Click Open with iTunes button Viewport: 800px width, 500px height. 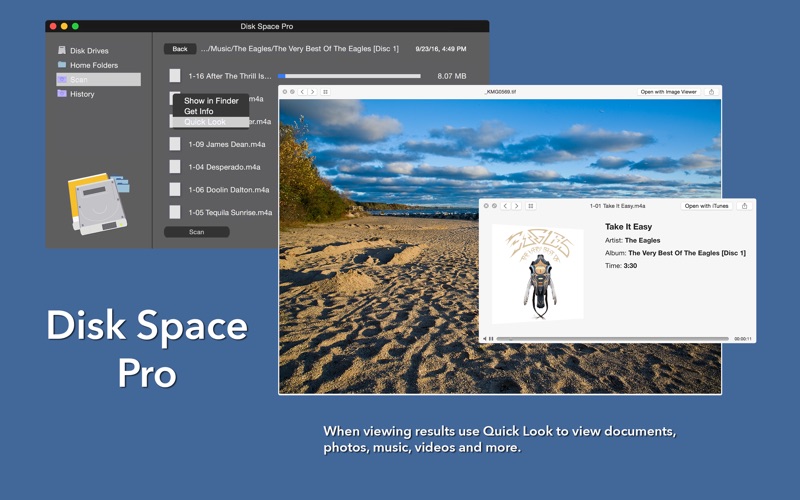(707, 206)
